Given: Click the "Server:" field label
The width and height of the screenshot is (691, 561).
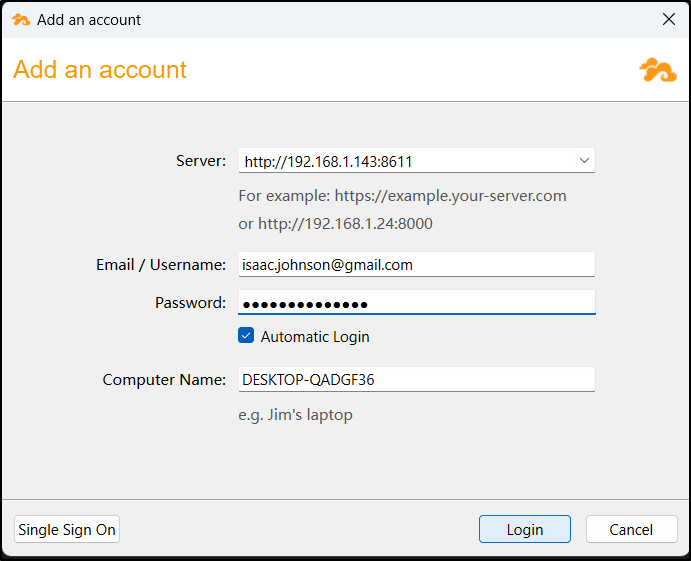Looking at the screenshot, I should [x=201, y=160].
